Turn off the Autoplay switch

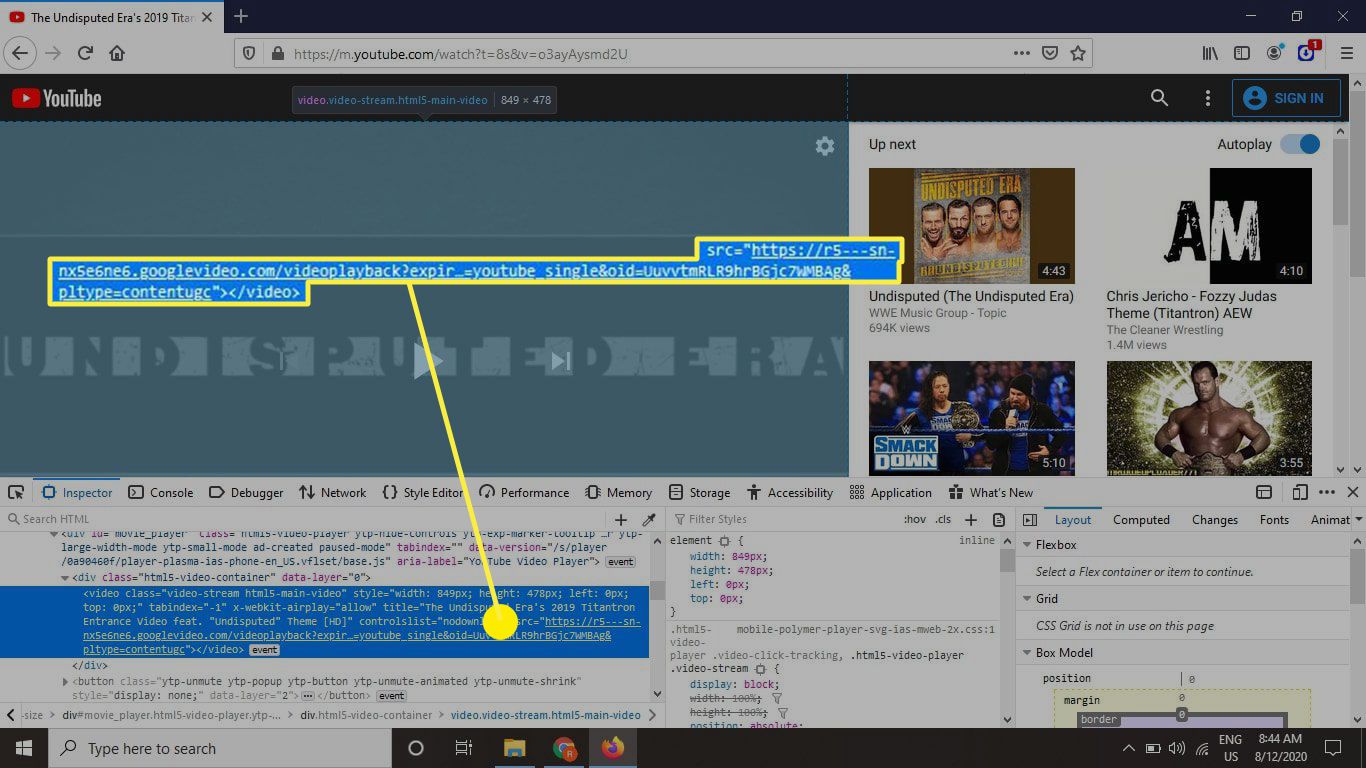[x=1300, y=144]
